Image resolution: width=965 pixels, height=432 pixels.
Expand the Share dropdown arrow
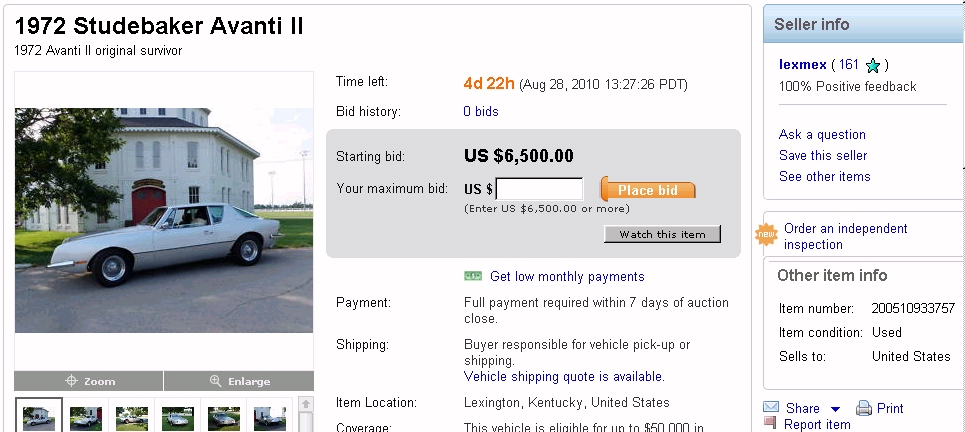(835, 409)
